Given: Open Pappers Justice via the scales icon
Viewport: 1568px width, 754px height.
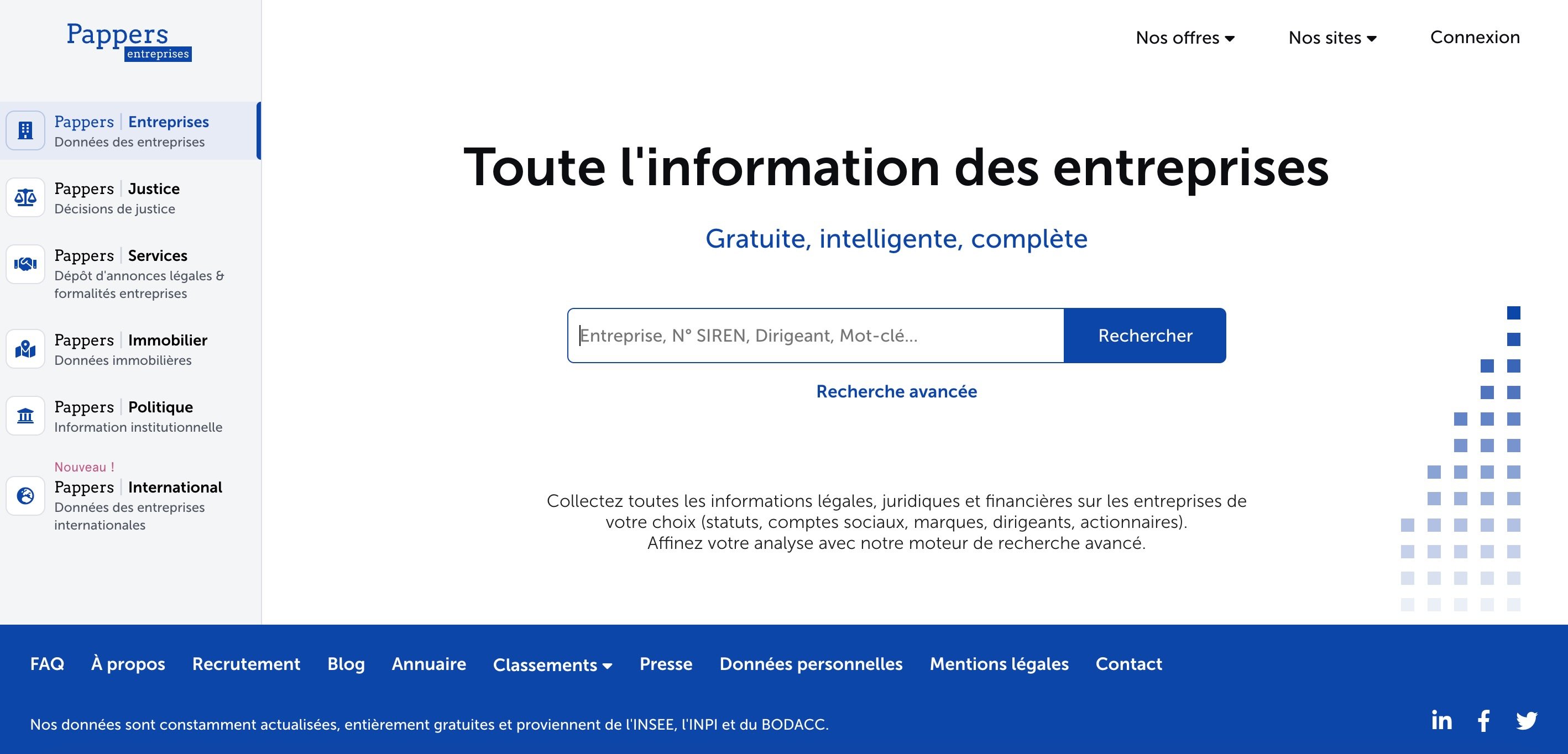Looking at the screenshot, I should [24, 197].
